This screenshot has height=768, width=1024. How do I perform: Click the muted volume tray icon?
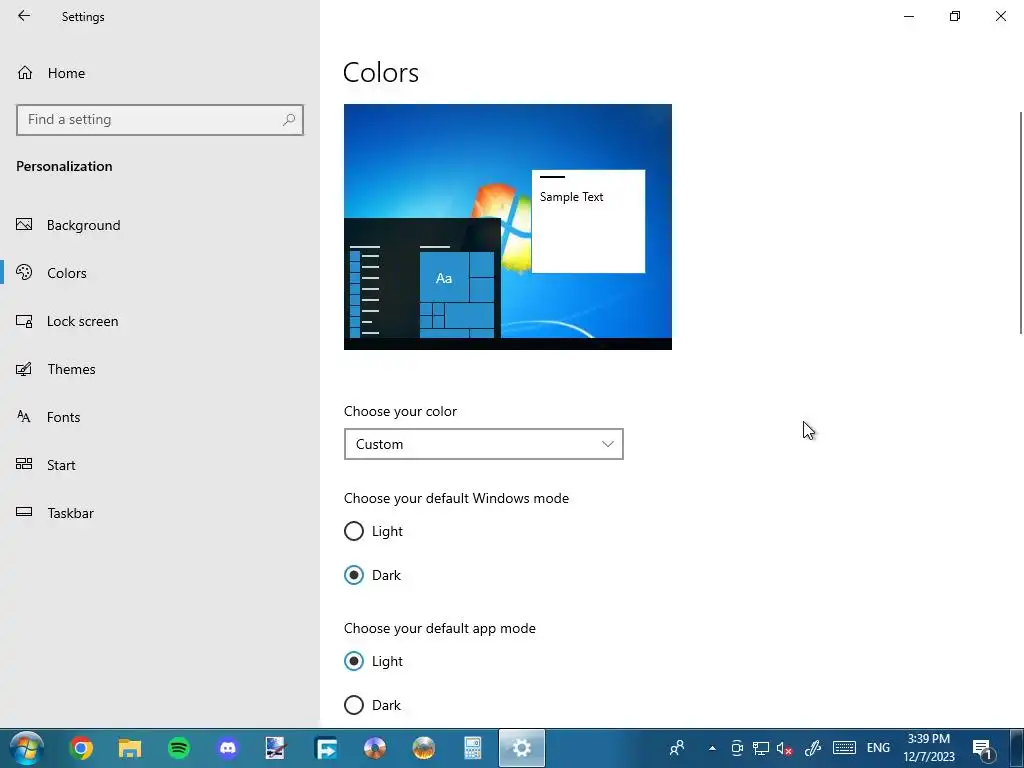tap(784, 748)
